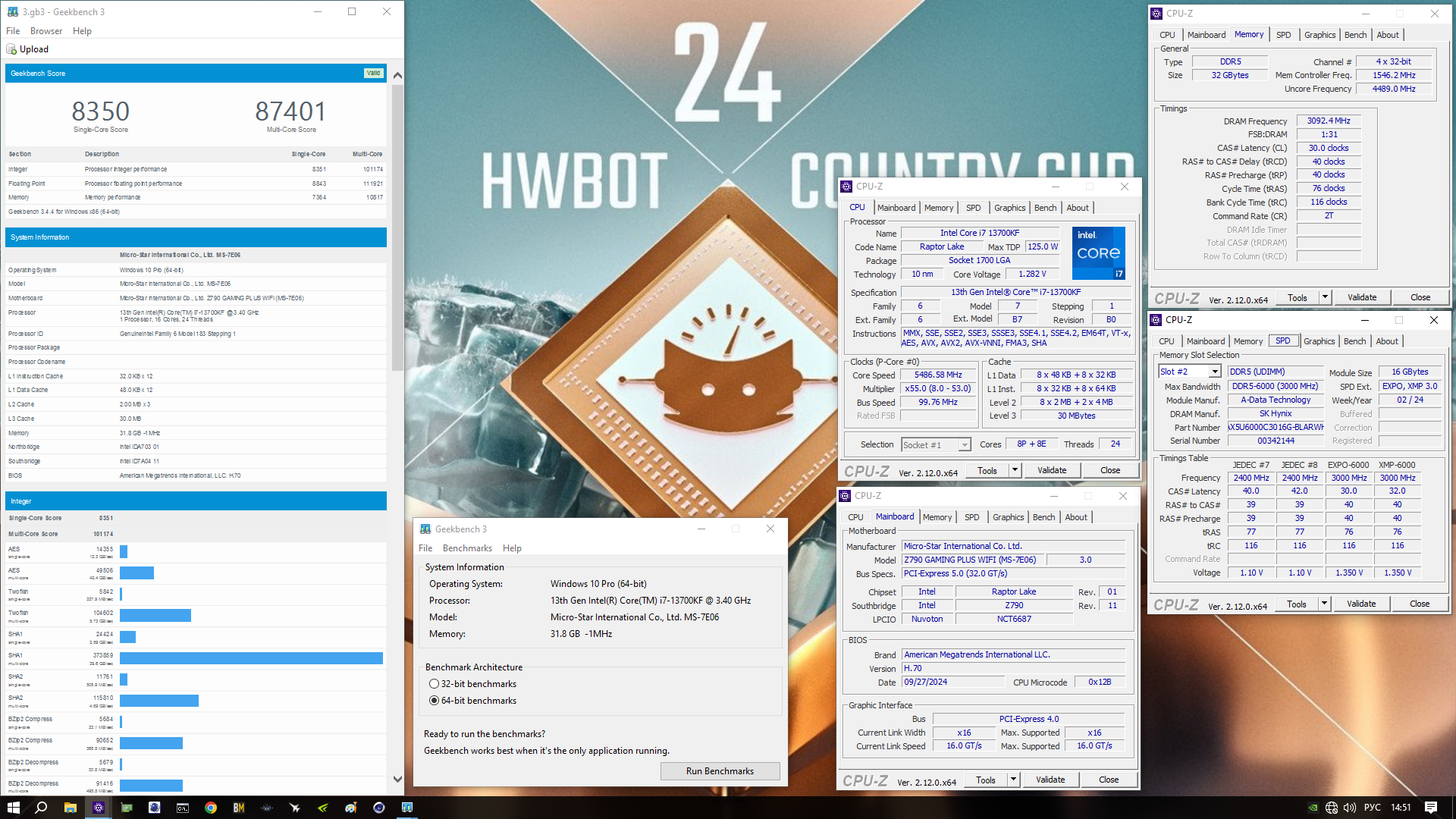This screenshot has height=819, width=1456.
Task: Open the spider-like dark taskbar app
Action: tap(267, 808)
